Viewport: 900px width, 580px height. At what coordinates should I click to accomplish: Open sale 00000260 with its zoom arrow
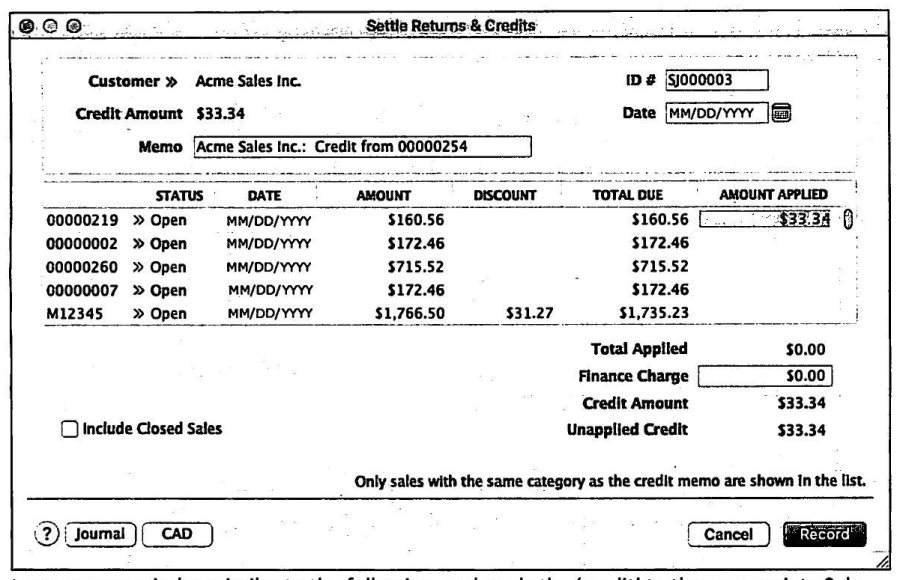(138, 268)
